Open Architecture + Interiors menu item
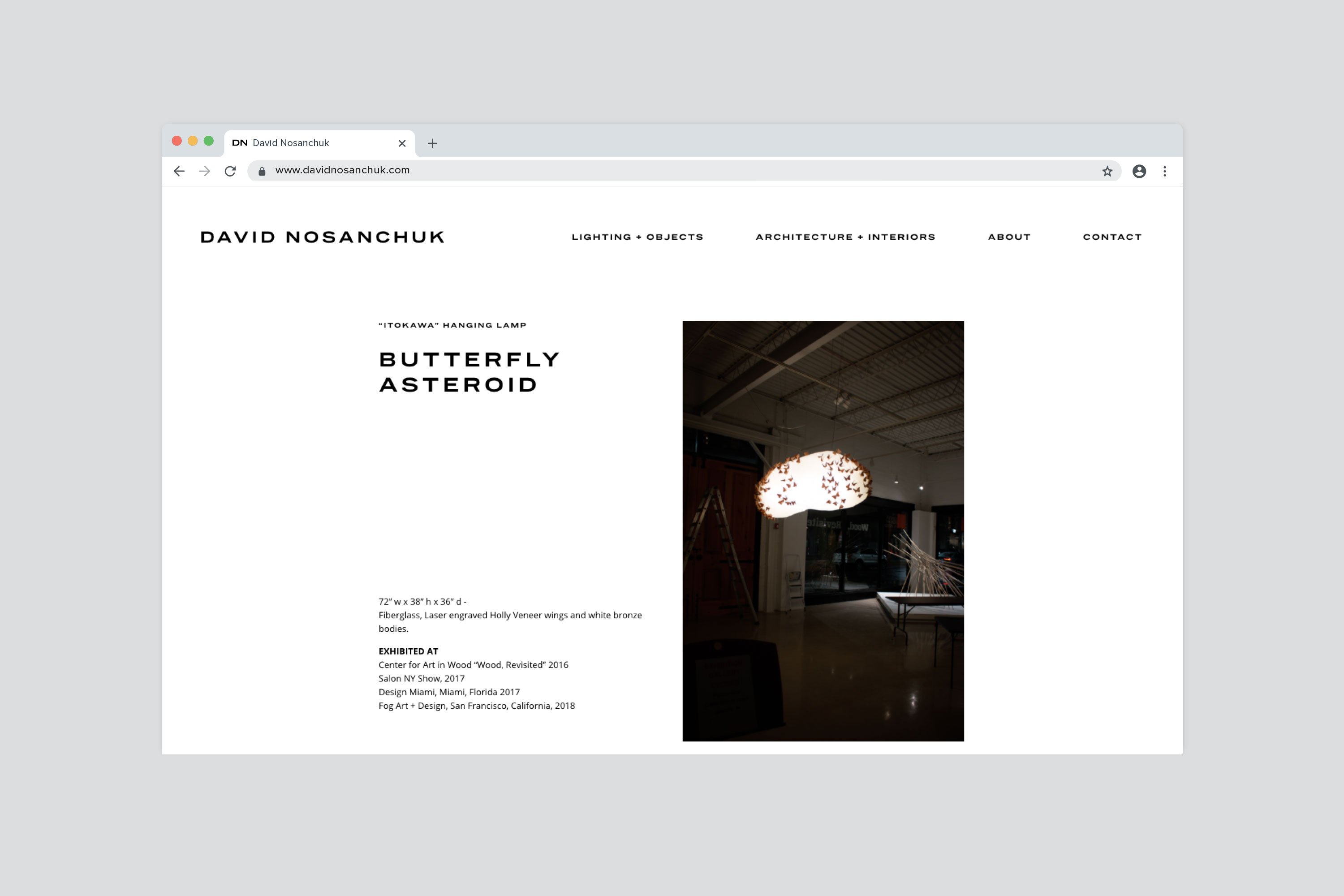 (x=845, y=237)
